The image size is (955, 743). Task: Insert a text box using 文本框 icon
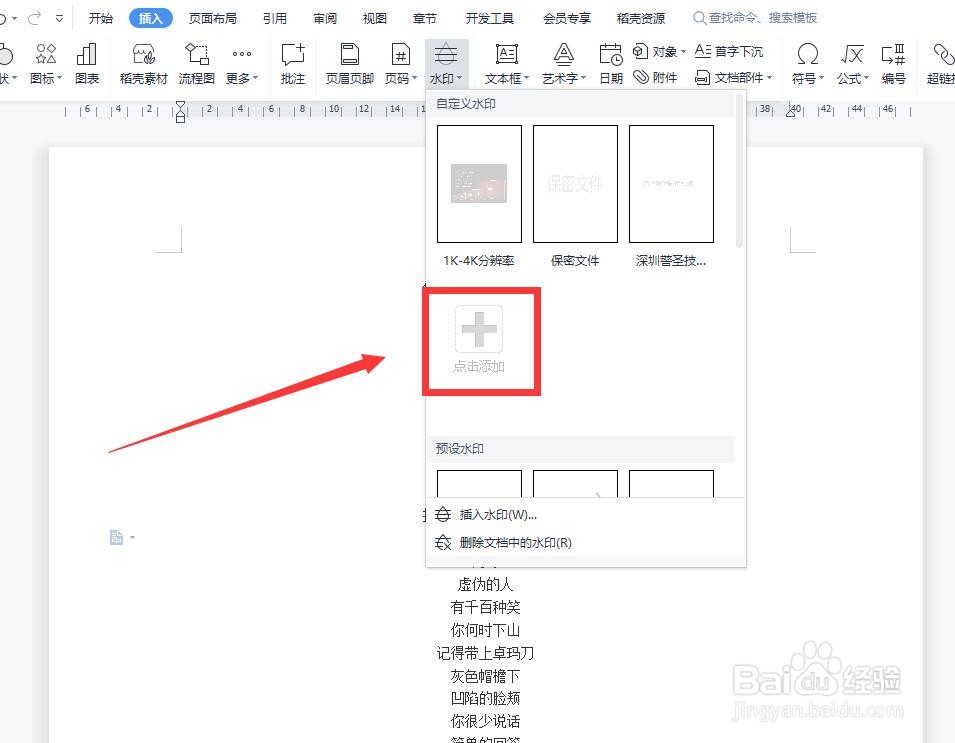coord(505,62)
